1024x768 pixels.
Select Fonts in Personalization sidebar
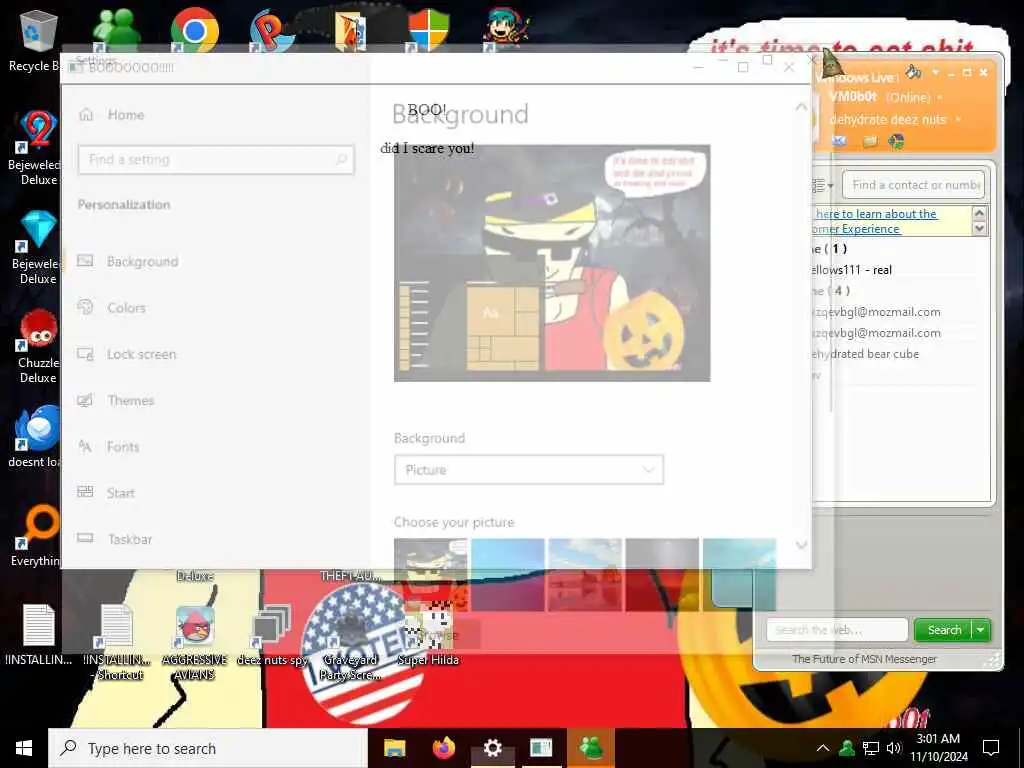(216, 447)
